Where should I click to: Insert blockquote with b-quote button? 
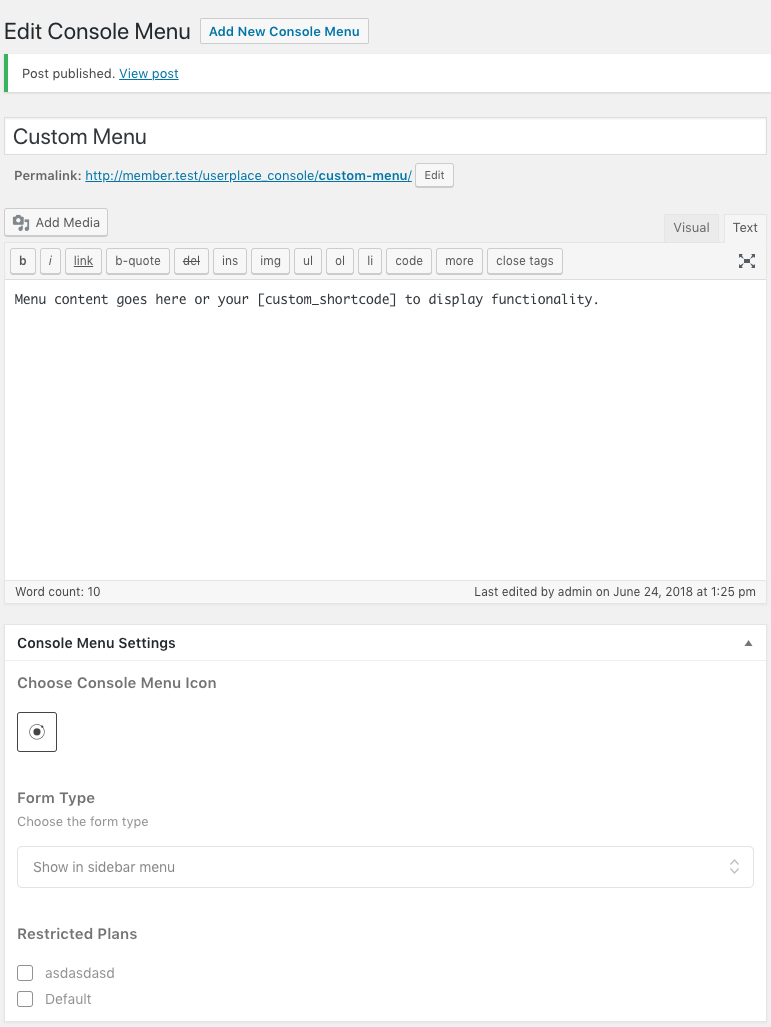tap(138, 261)
